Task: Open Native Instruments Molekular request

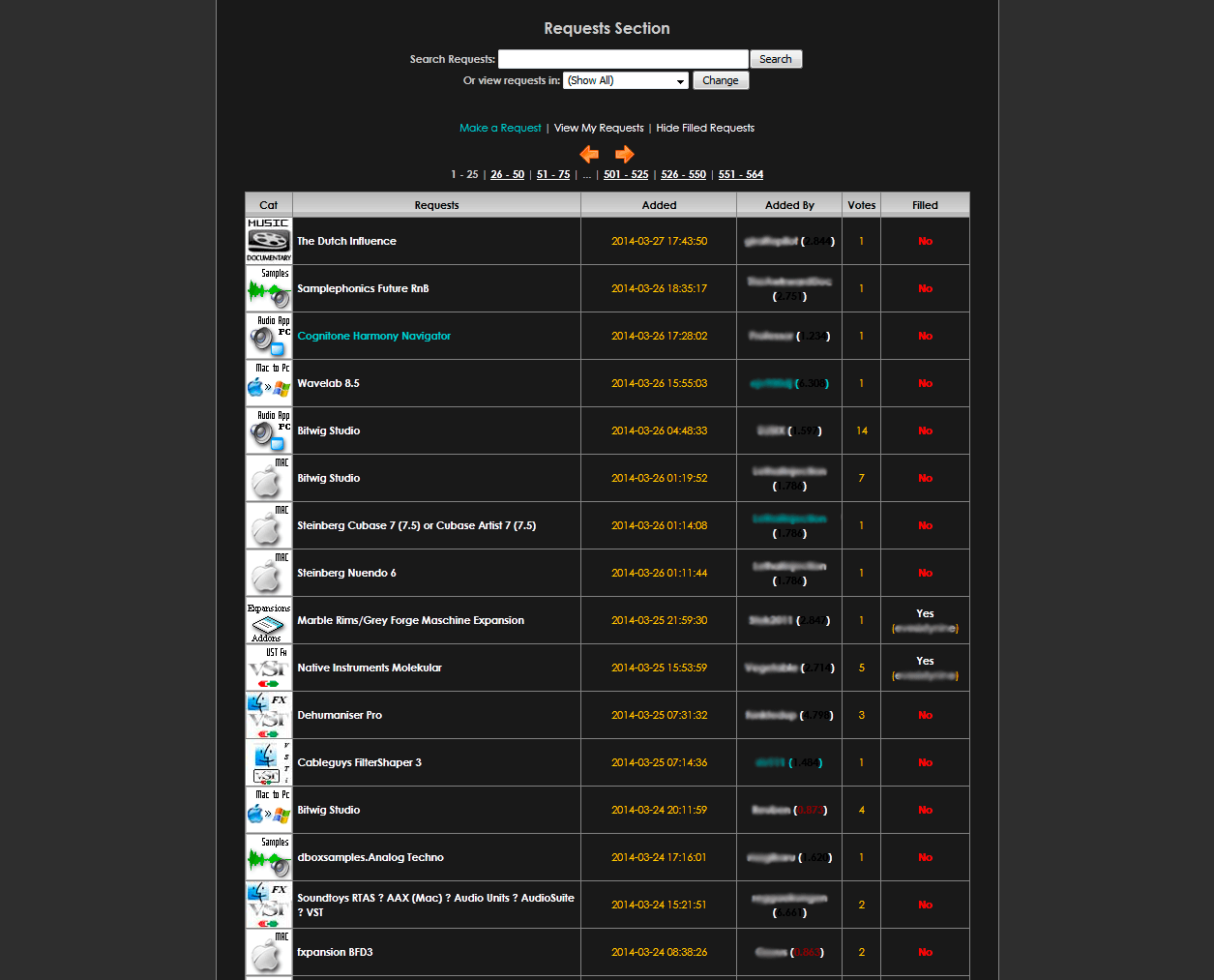Action: tap(370, 668)
